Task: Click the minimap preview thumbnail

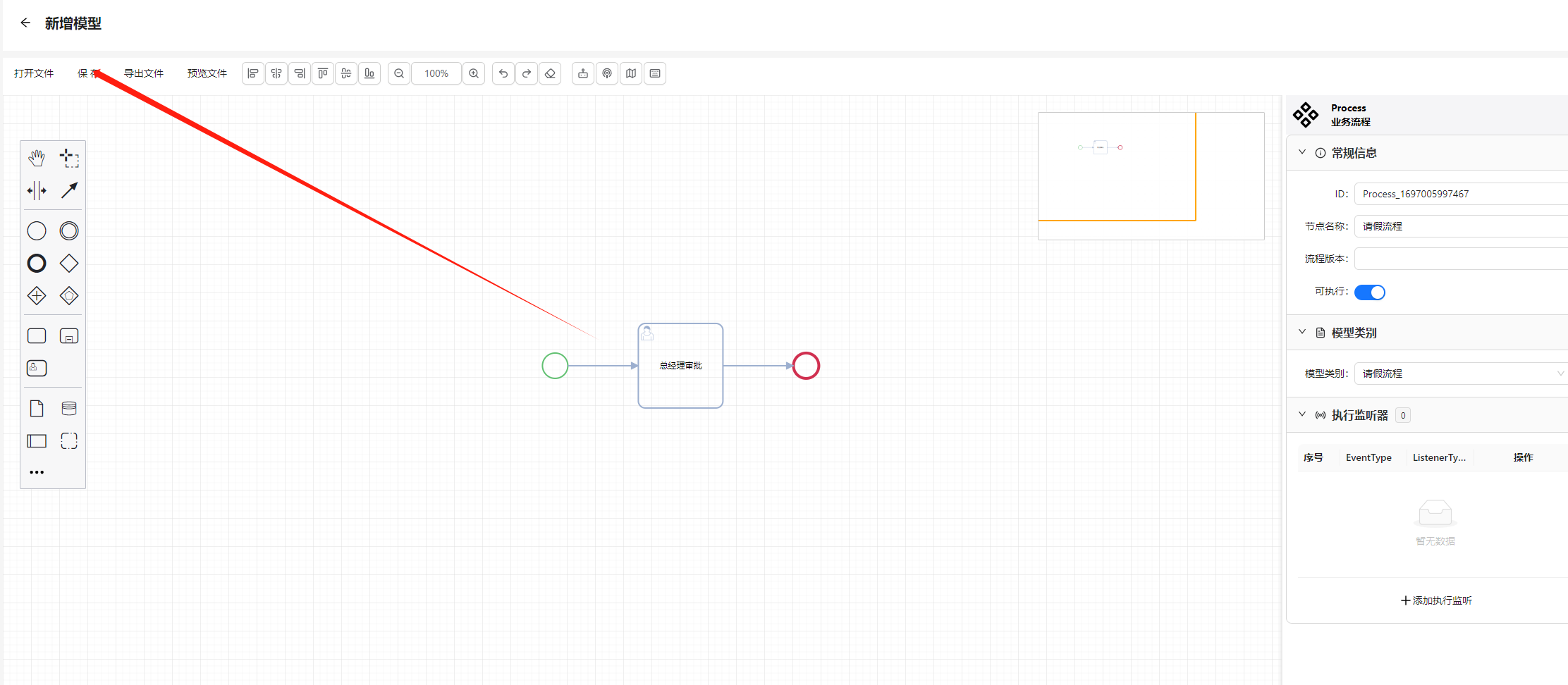Action: pos(1151,176)
